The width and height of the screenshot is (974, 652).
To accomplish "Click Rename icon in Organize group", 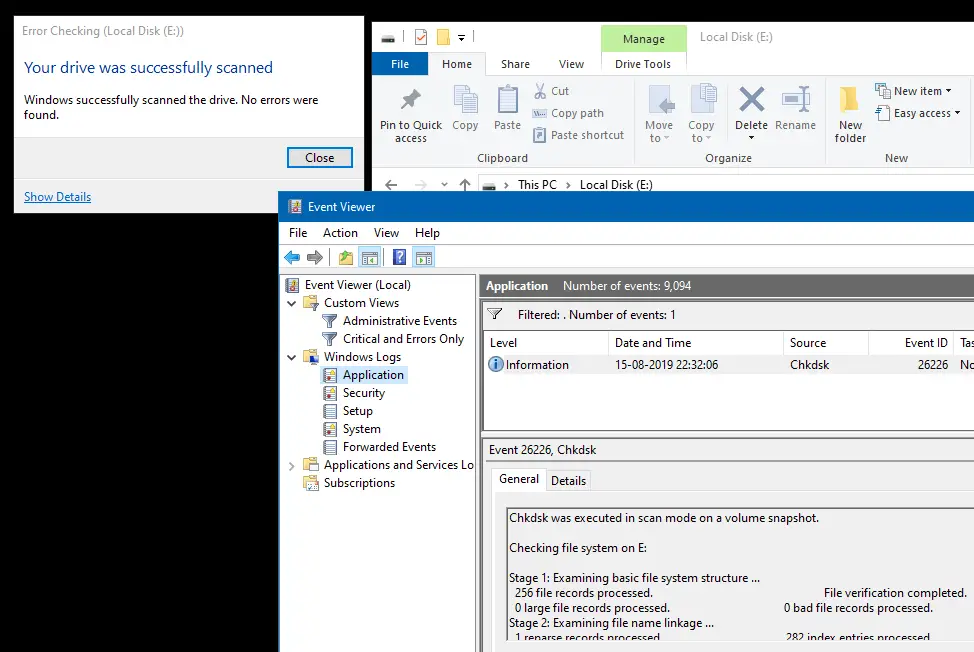I will coord(796,99).
